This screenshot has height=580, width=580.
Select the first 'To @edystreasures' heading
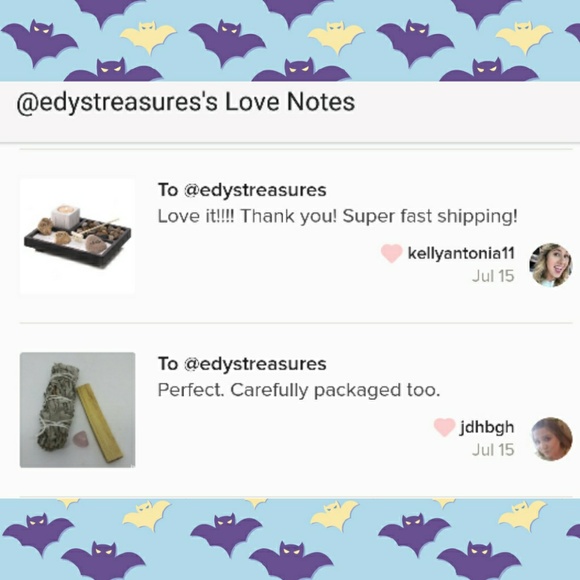[x=242, y=190]
